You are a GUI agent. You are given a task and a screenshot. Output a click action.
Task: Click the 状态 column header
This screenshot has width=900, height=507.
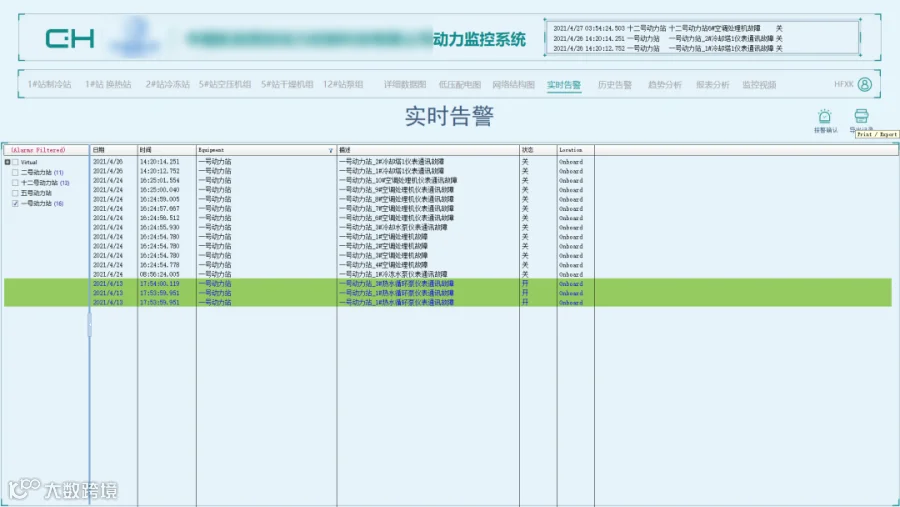pos(538,150)
